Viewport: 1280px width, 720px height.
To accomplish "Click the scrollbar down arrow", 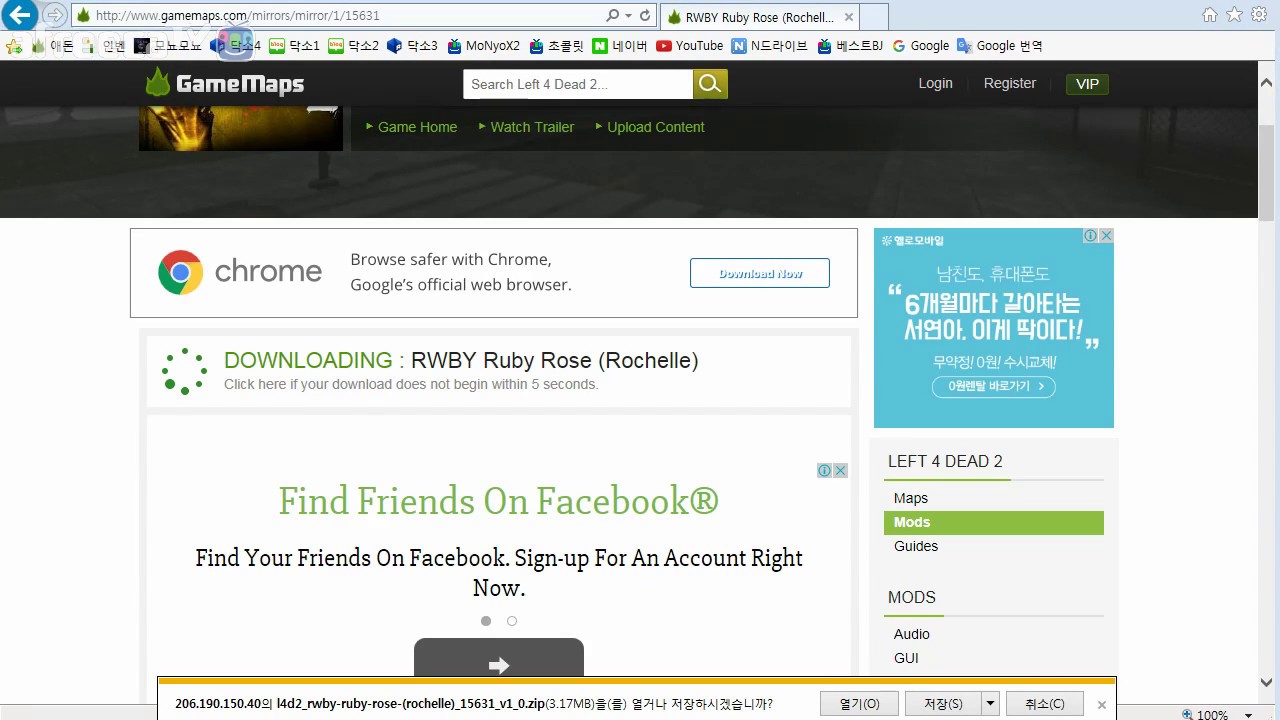I will coord(1268,682).
